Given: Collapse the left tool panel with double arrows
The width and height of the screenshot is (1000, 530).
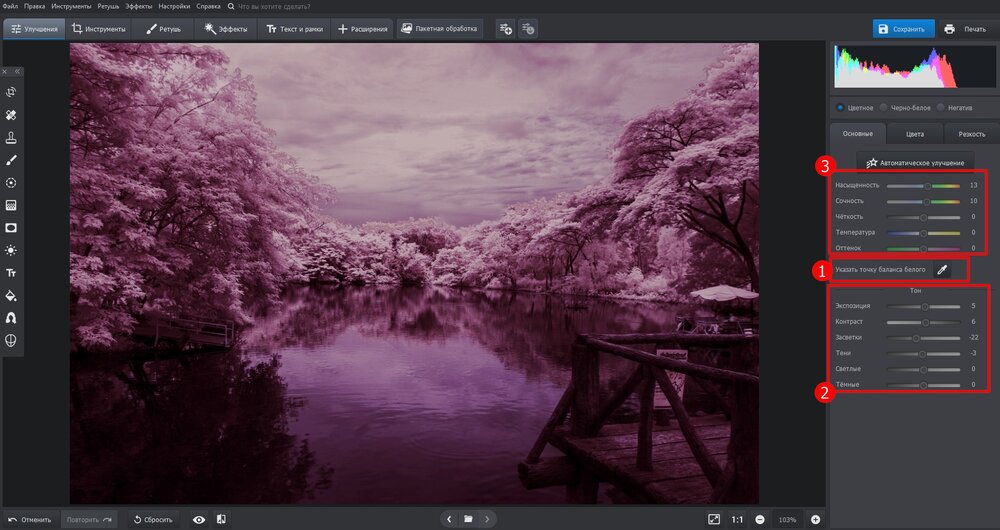Looking at the screenshot, I should pos(17,72).
